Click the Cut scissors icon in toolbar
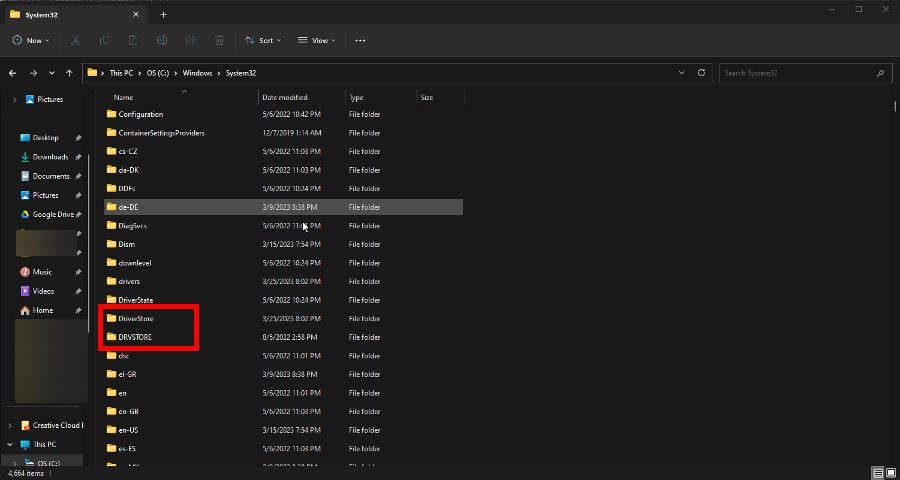This screenshot has height=480, width=900. [x=75, y=40]
